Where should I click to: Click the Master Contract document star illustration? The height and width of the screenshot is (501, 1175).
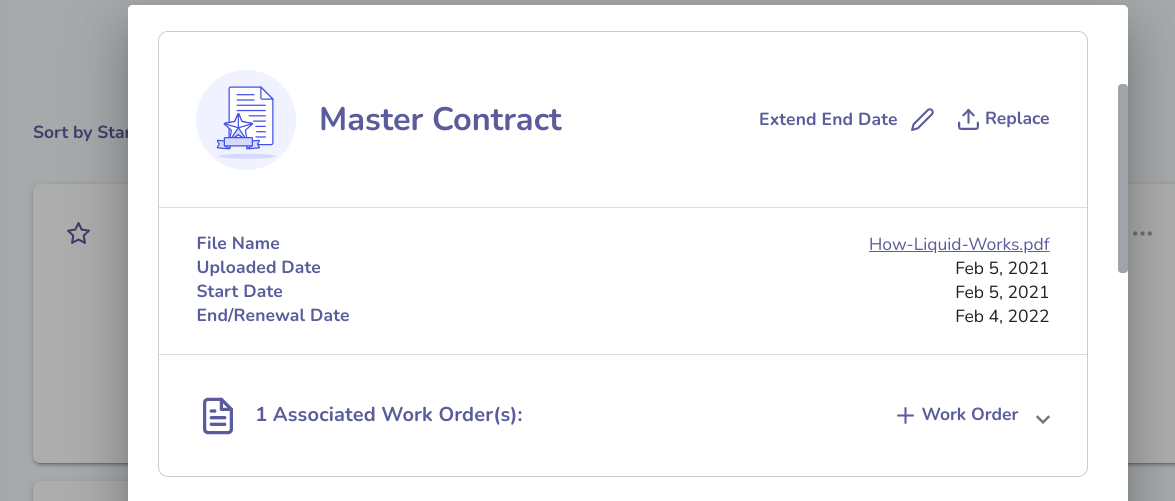click(x=246, y=120)
